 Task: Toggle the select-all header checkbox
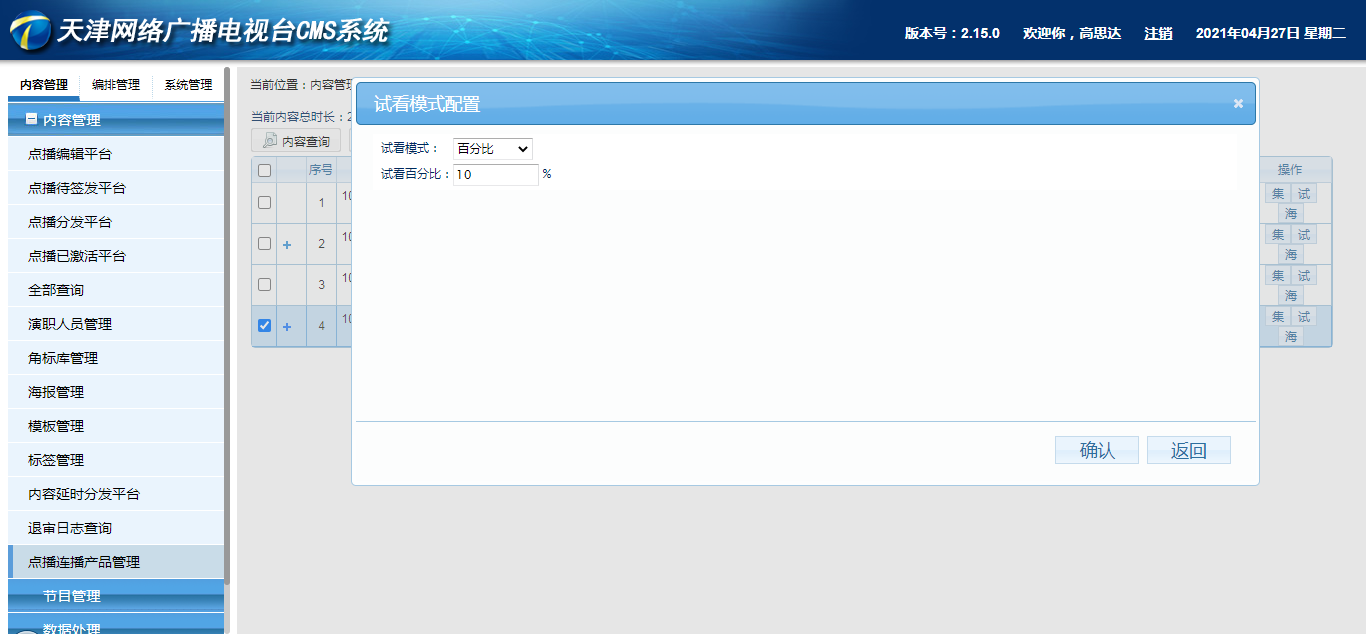264,170
